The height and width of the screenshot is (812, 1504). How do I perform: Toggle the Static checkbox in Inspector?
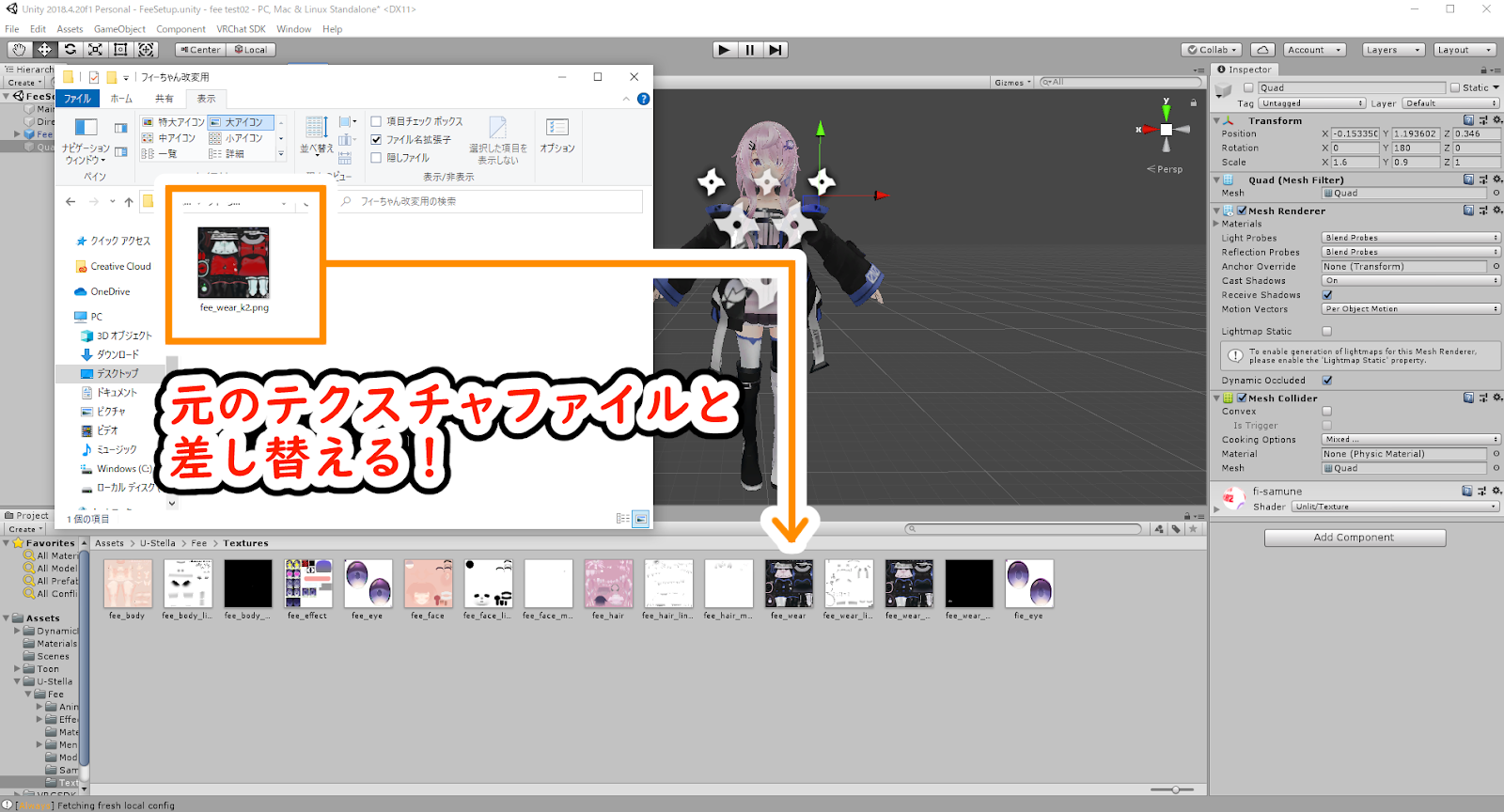click(x=1455, y=87)
